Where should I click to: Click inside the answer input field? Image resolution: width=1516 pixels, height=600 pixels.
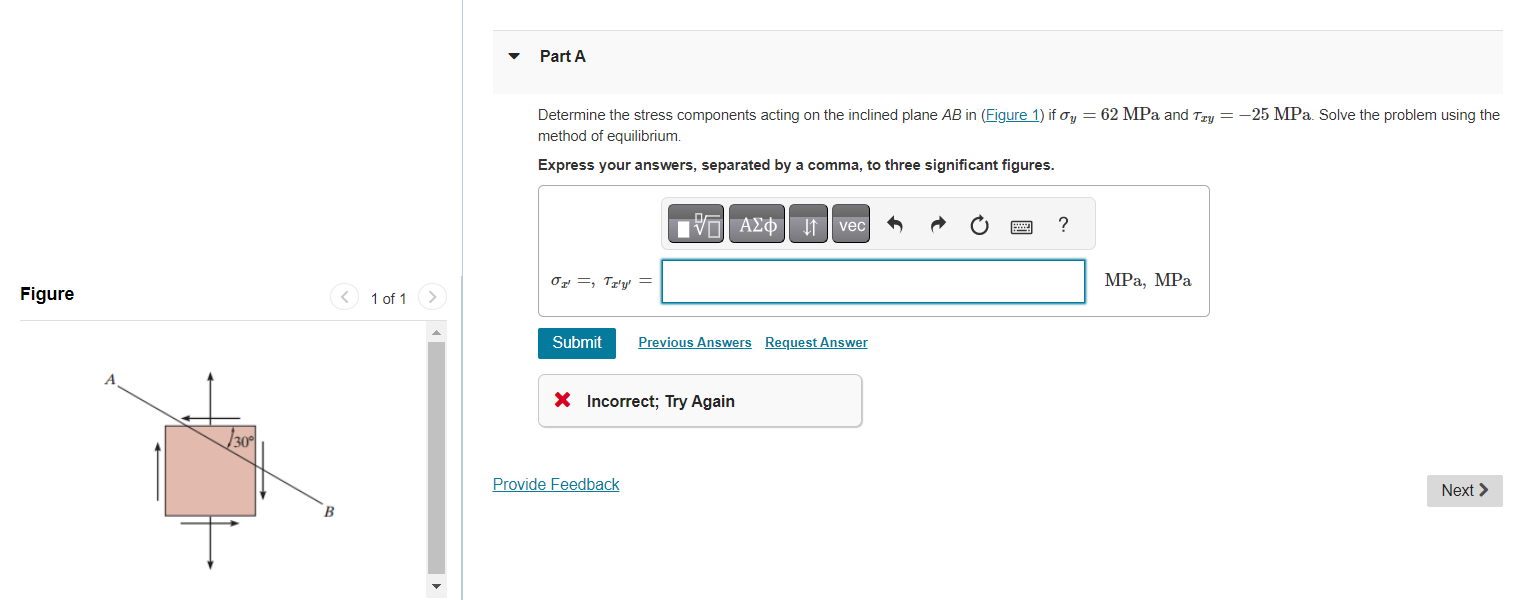[872, 281]
